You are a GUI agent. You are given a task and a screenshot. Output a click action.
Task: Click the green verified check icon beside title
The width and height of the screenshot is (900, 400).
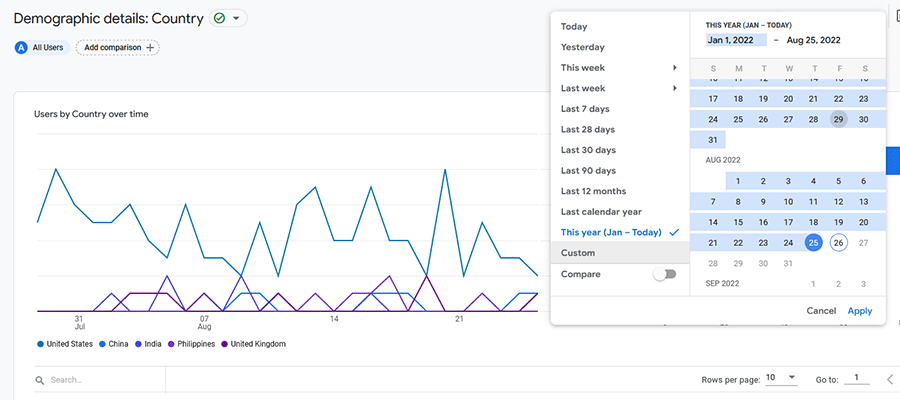coord(219,18)
